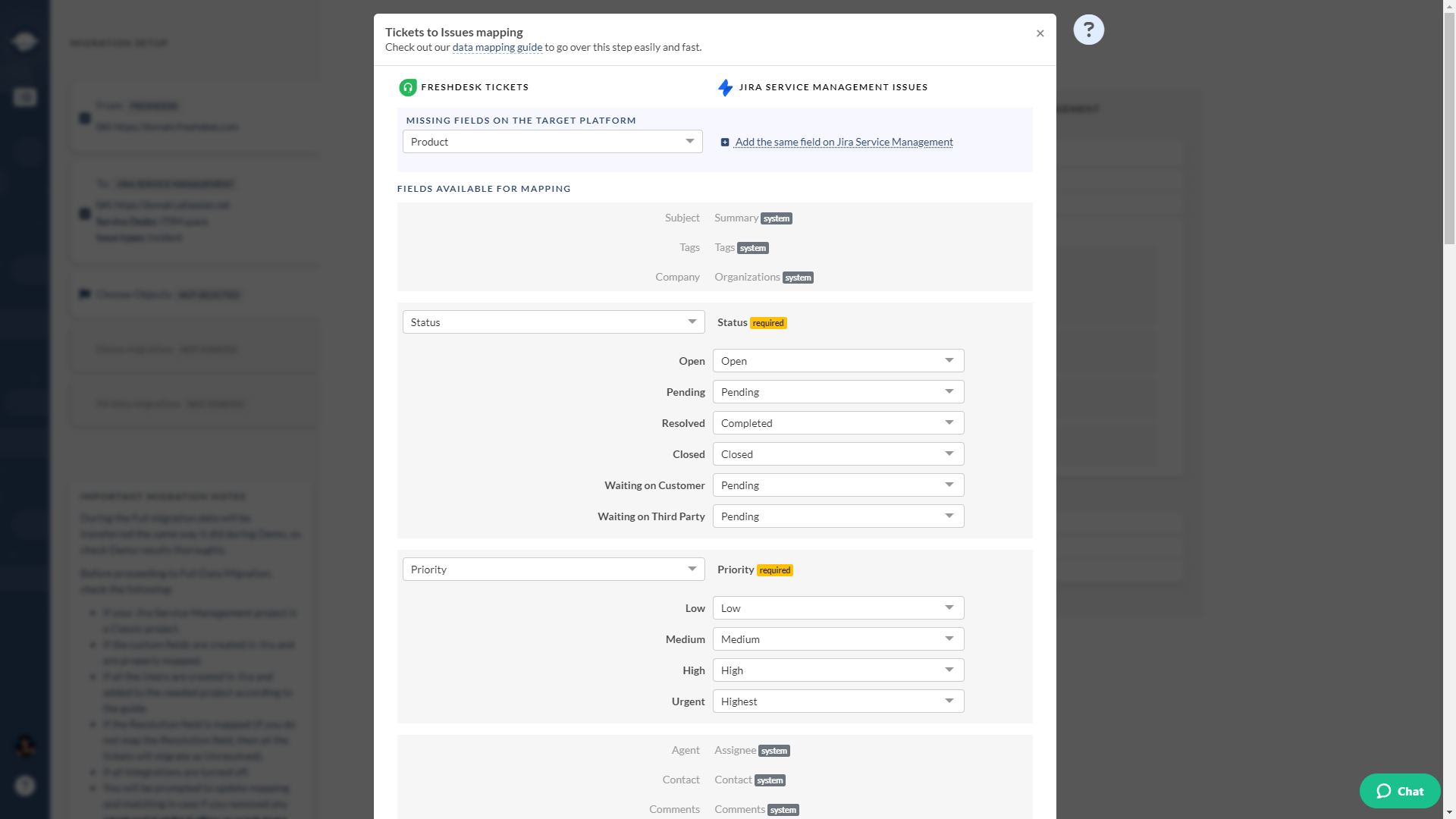Click the logo at the top of the sidebar
Screen dimensions: 1456x819
[24, 41]
